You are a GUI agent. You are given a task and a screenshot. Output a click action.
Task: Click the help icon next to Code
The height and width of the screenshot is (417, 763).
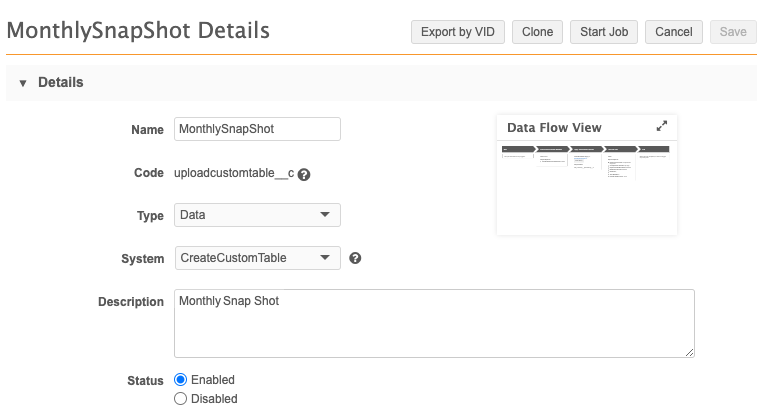[x=304, y=174]
